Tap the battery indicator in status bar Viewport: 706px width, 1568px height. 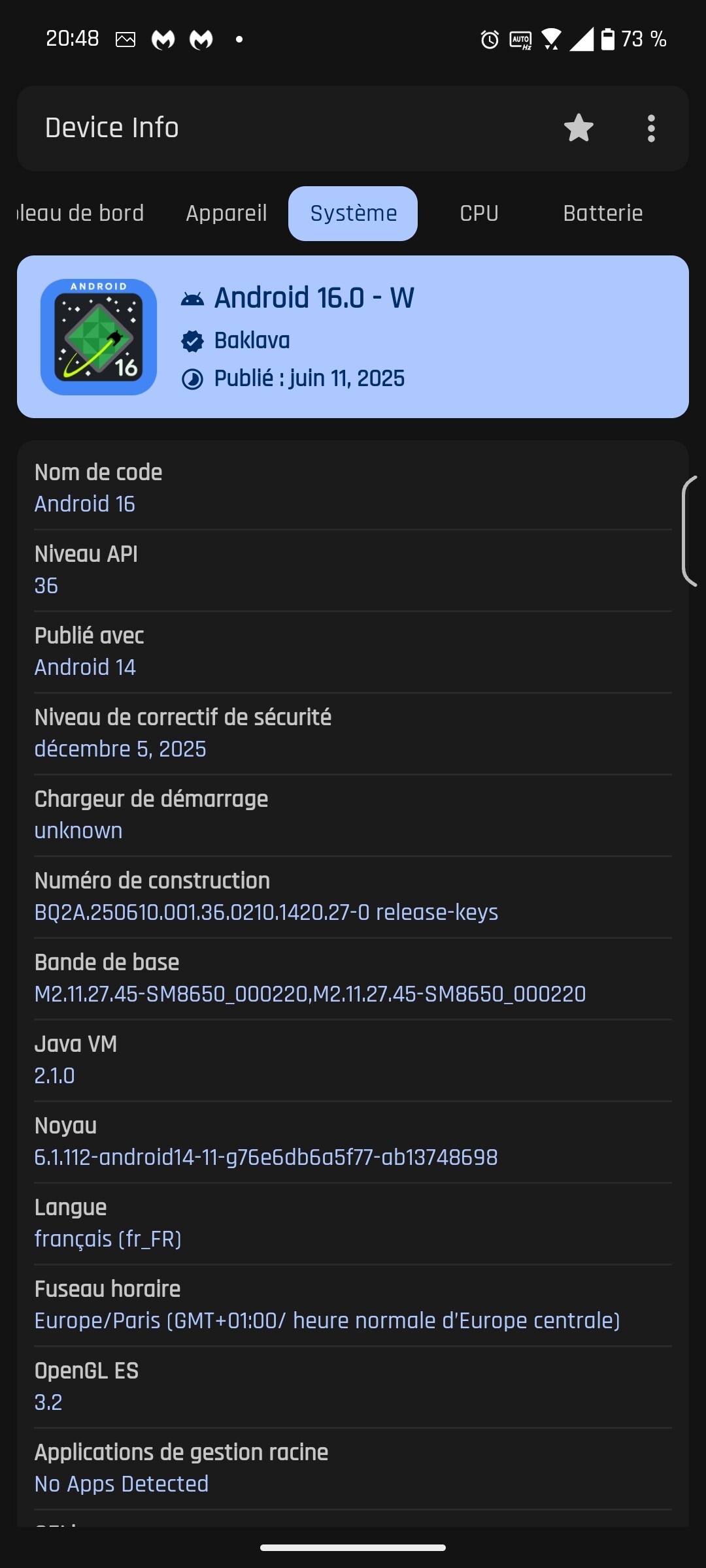point(608,39)
